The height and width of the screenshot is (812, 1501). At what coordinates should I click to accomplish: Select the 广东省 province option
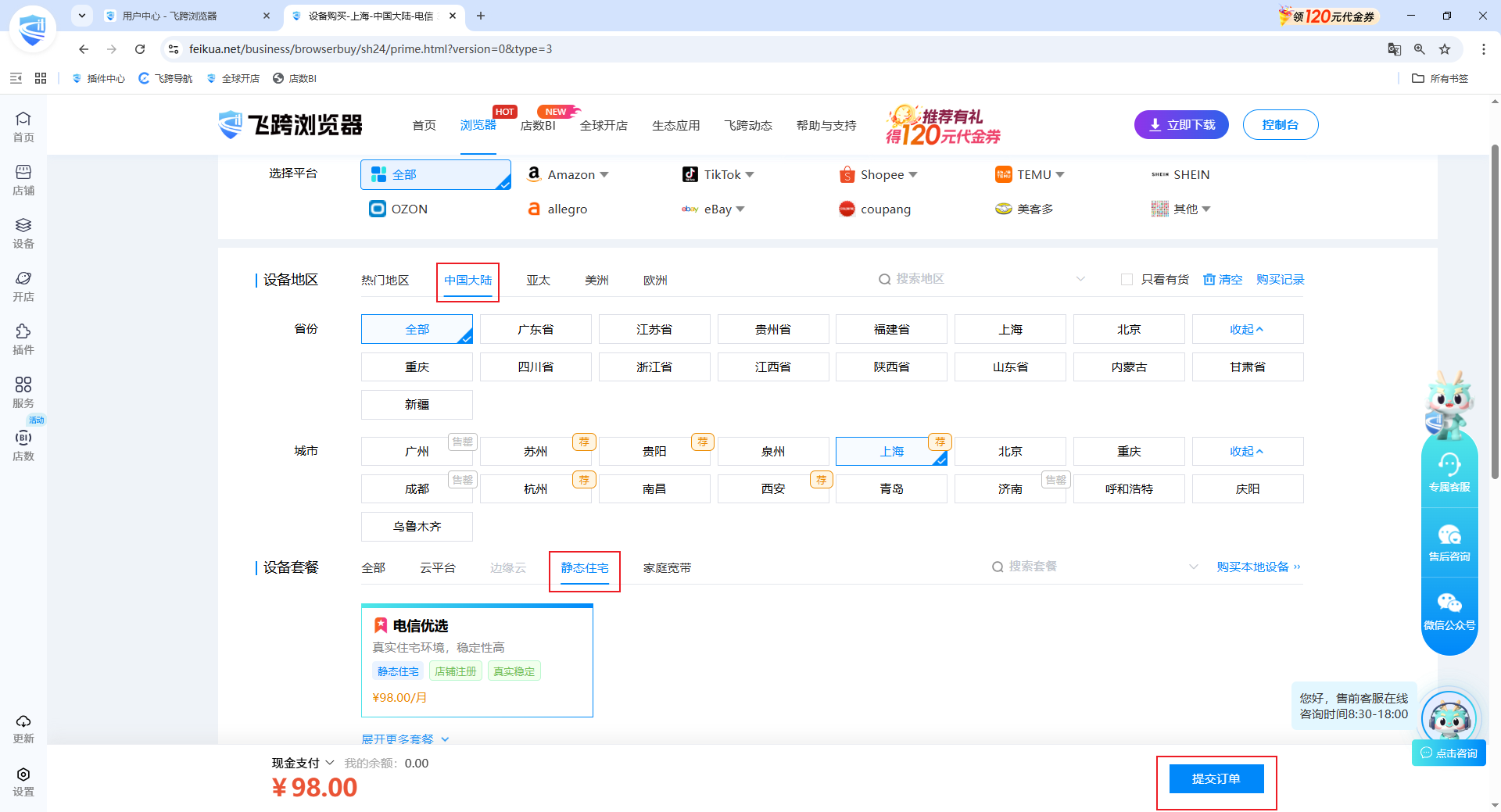click(536, 329)
